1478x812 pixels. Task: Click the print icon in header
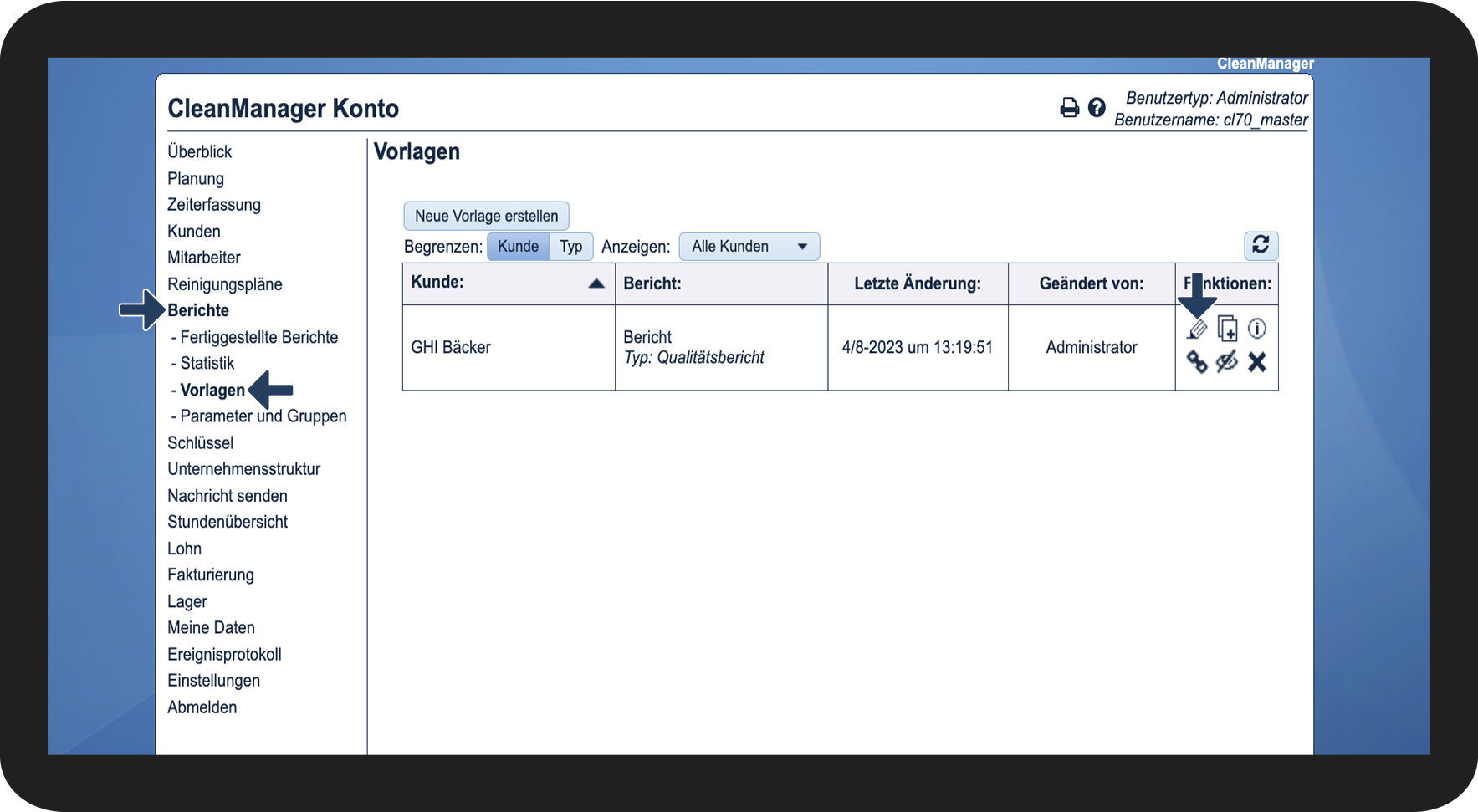click(1069, 108)
